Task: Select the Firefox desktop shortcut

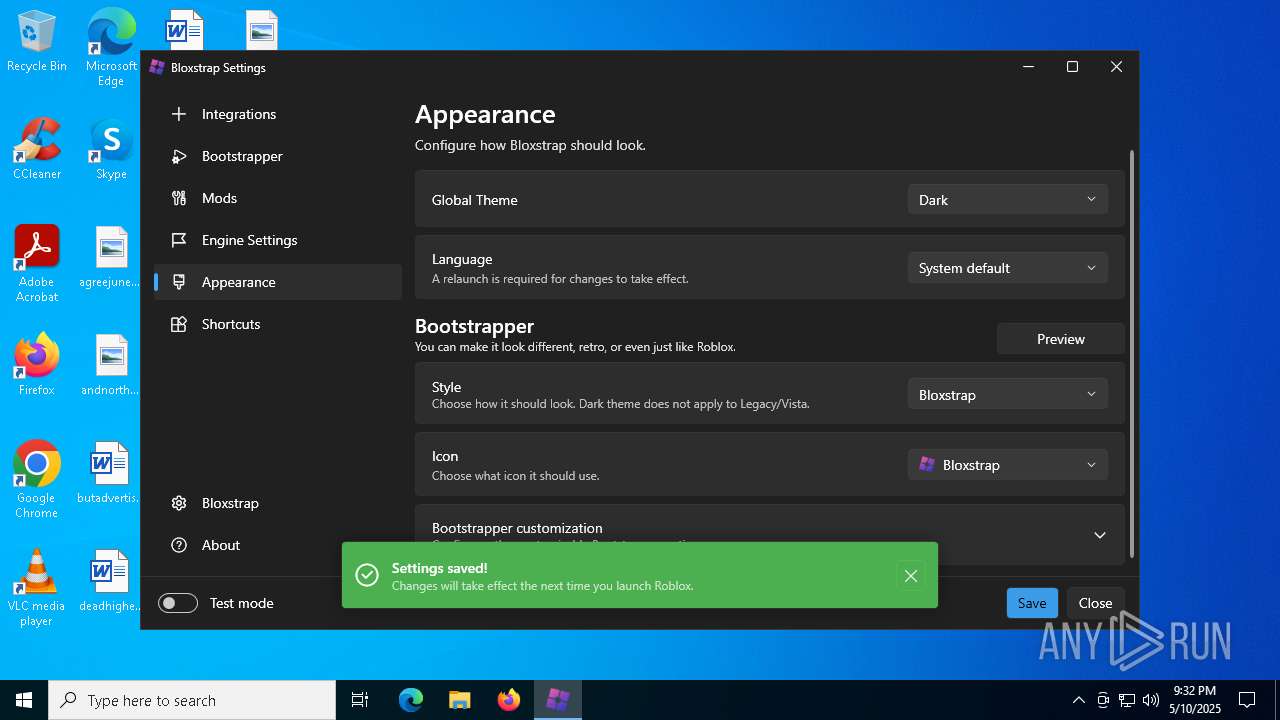Action: [37, 365]
